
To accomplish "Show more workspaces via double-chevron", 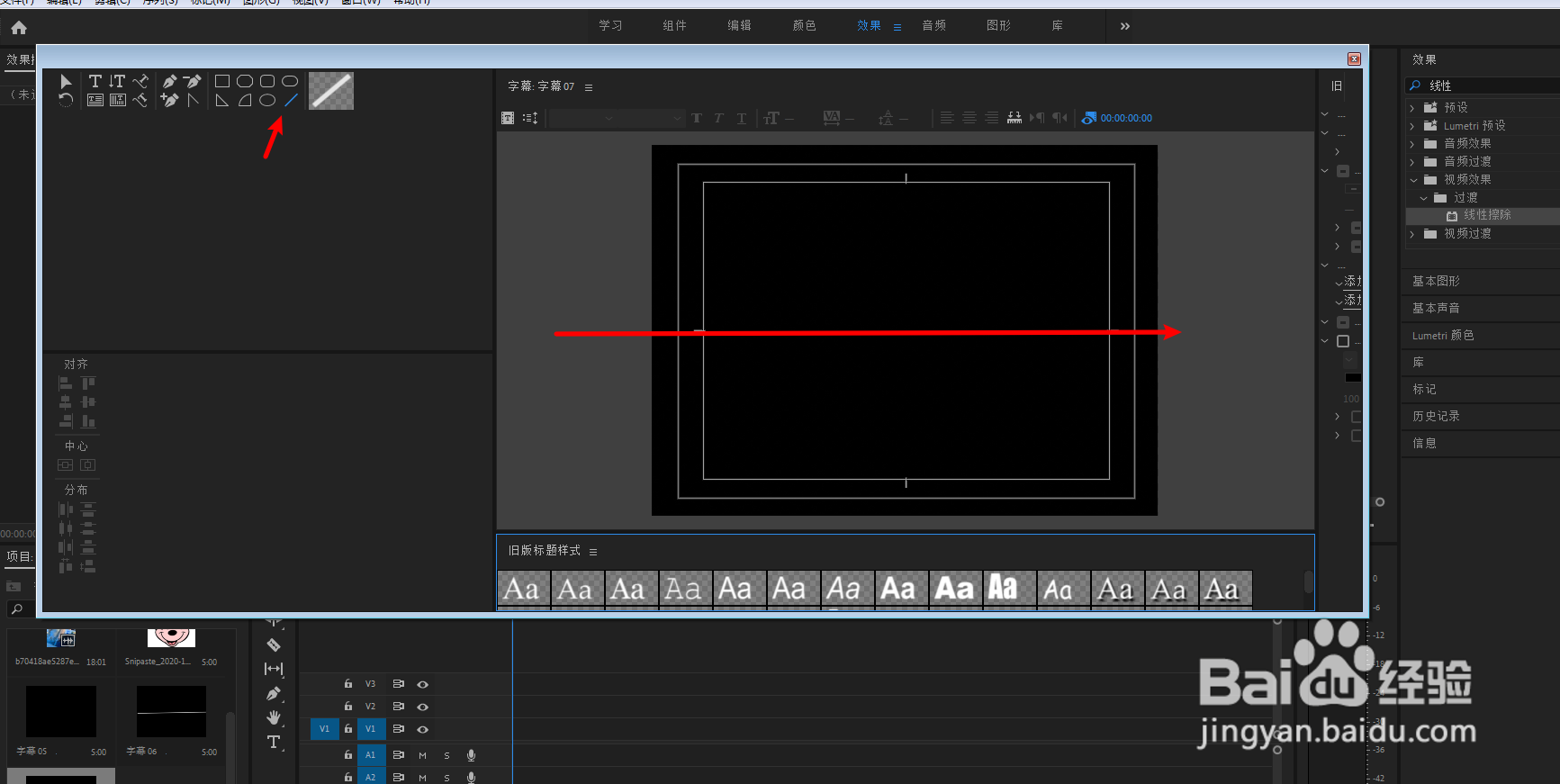I will [x=1125, y=26].
